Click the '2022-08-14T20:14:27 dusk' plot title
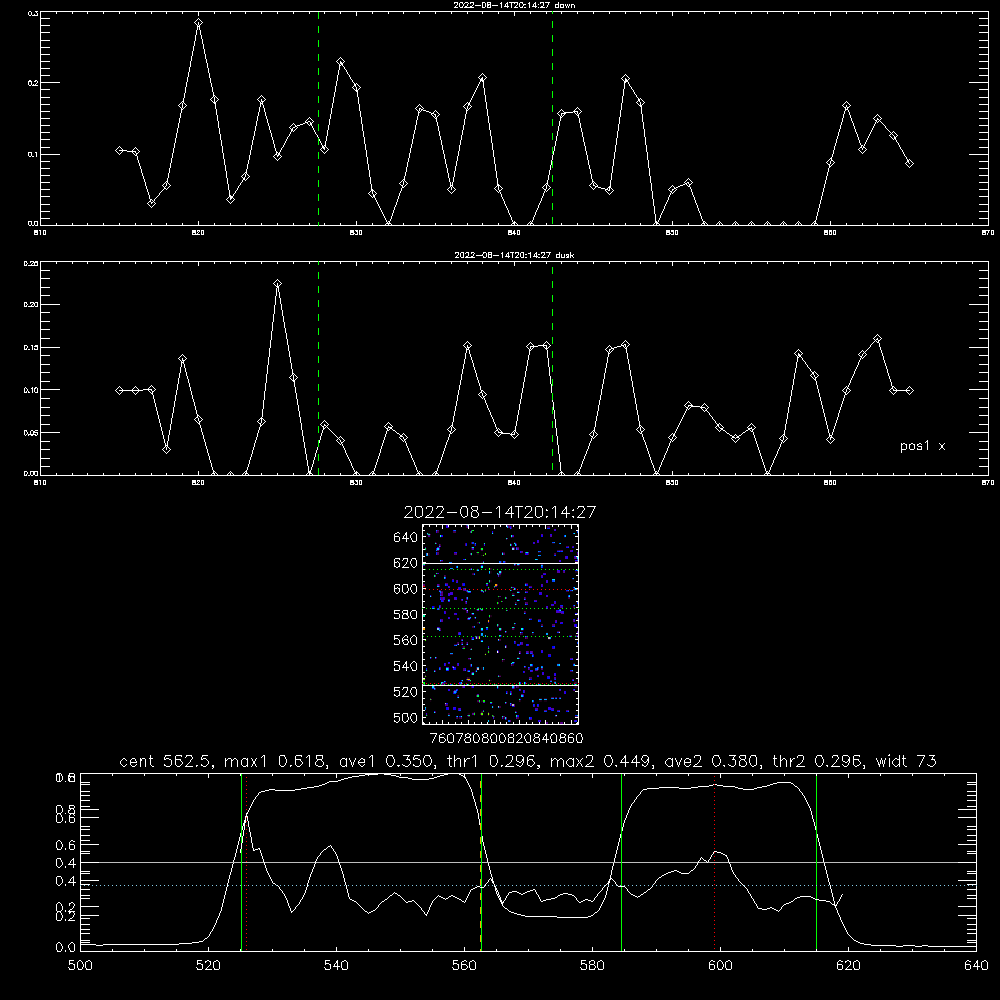1000x1000 pixels. pyautogui.click(x=514, y=254)
